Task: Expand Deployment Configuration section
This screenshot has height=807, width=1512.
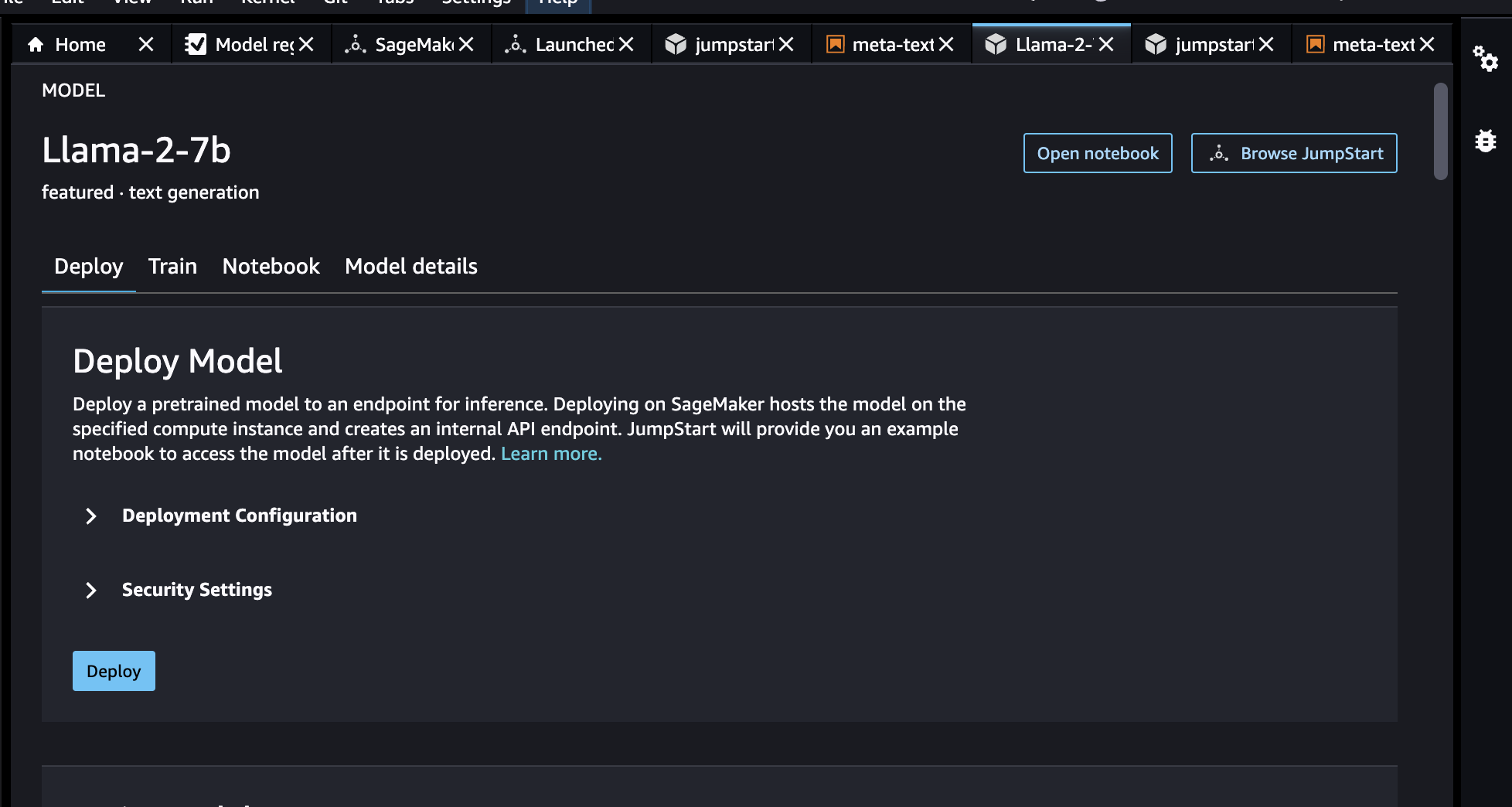Action: [x=91, y=516]
